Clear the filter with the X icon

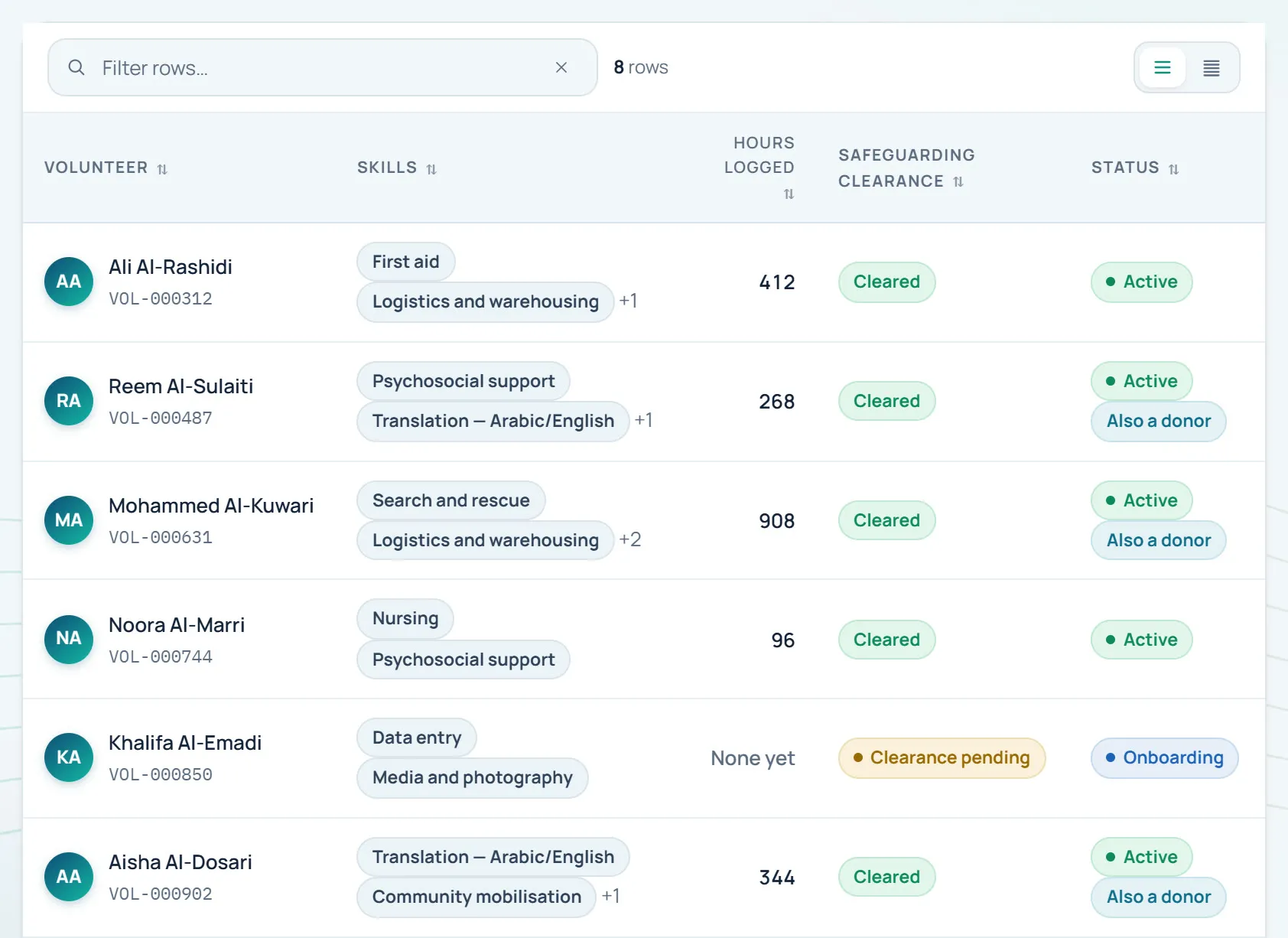[x=561, y=67]
